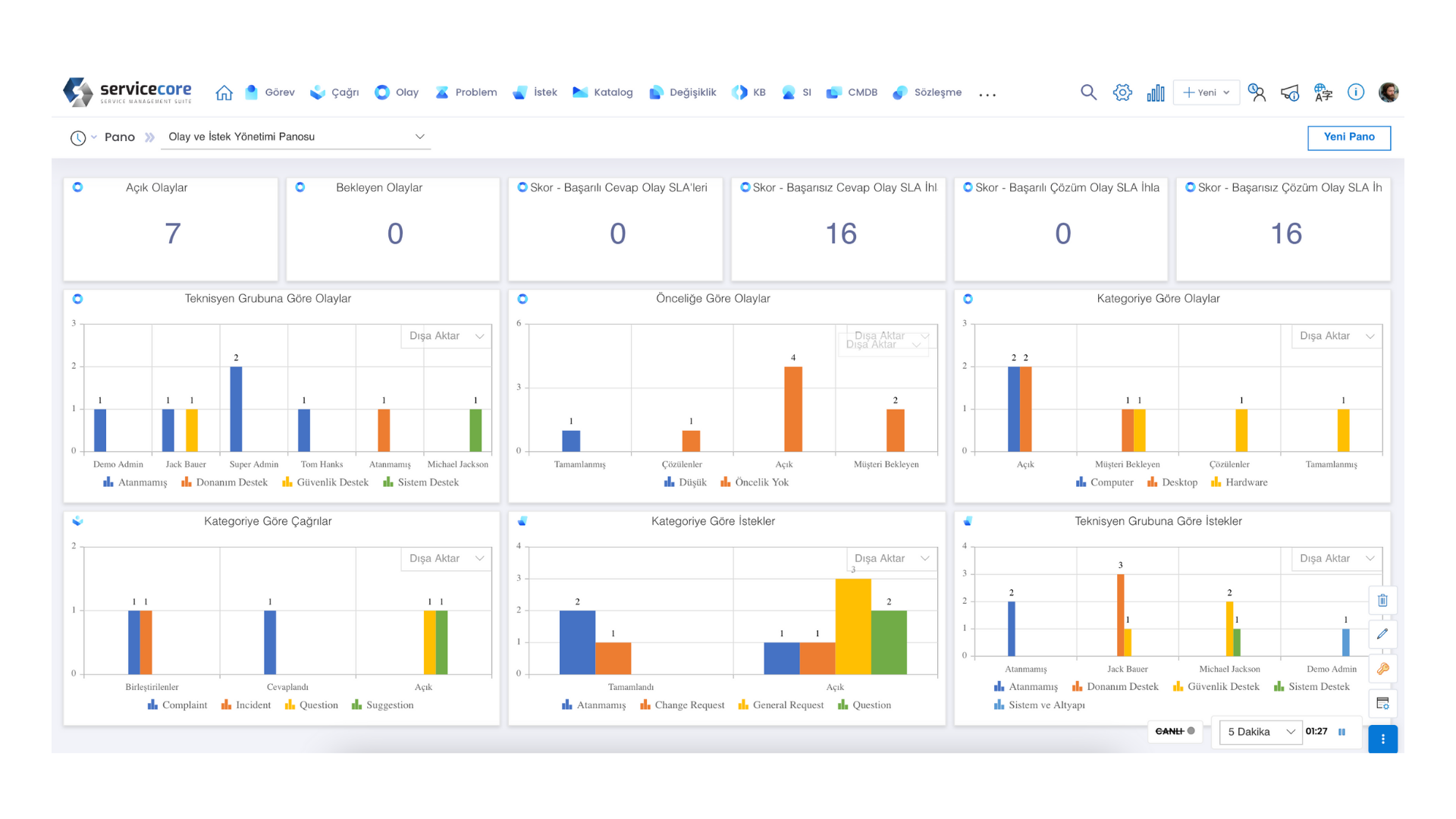Toggle the CANLI live indicator
Image resolution: width=1456 pixels, height=819 pixels.
pos(1175,731)
